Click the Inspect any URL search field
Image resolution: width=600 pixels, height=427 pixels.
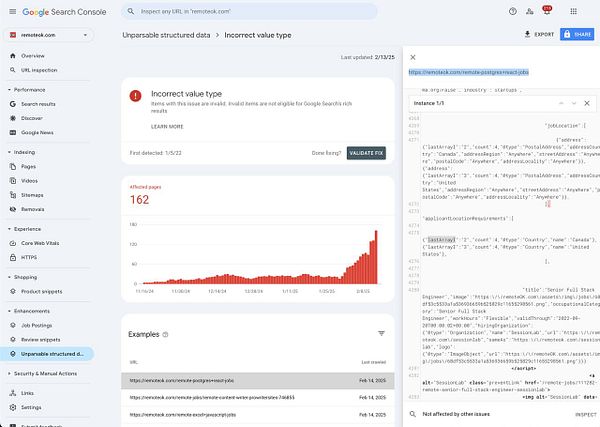point(249,11)
